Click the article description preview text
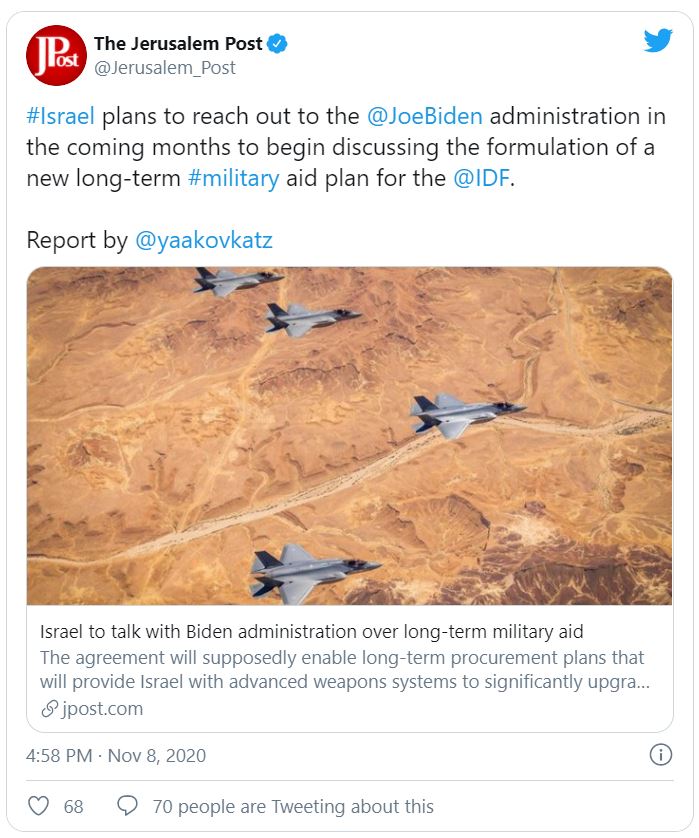 (342, 670)
